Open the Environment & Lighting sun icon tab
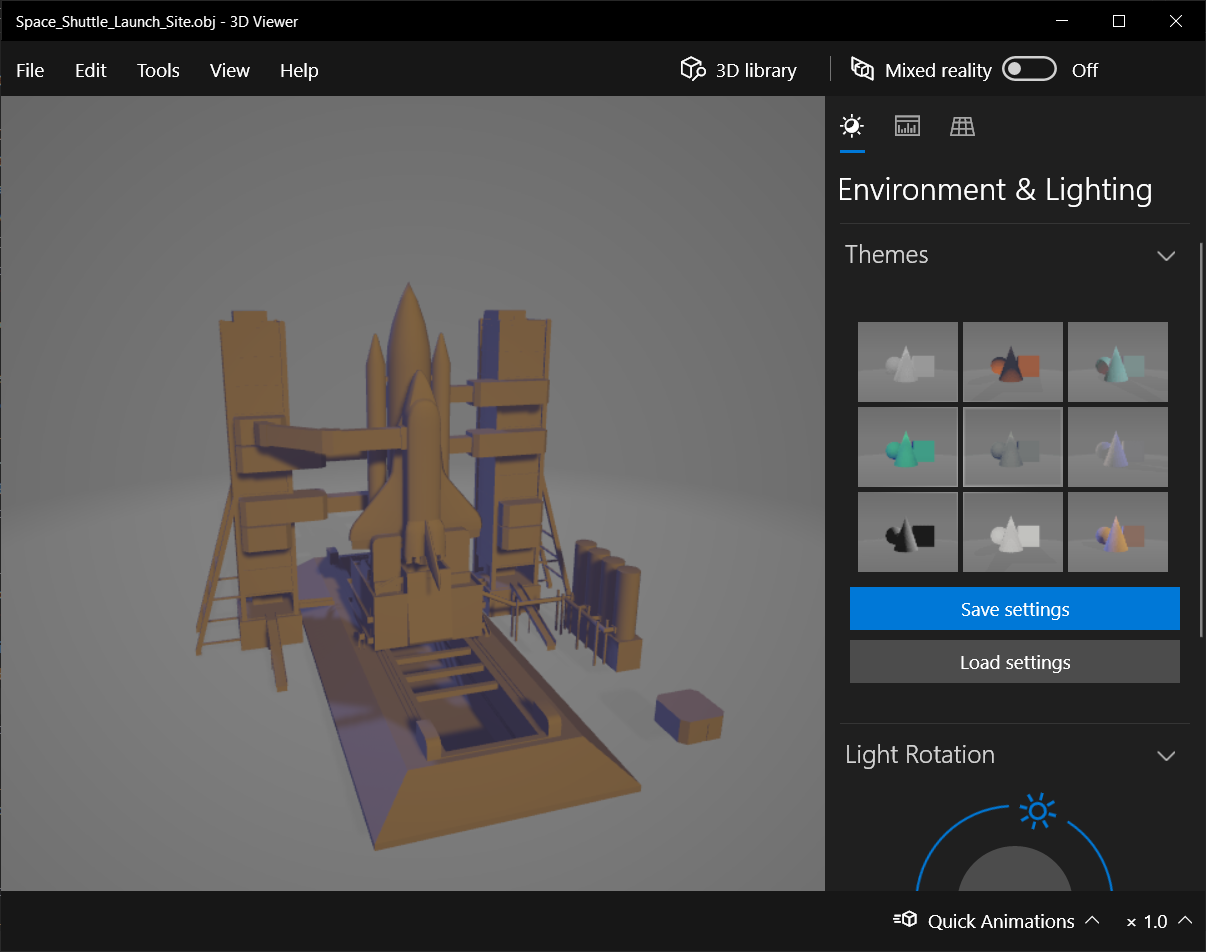This screenshot has height=952, width=1206. 852,126
